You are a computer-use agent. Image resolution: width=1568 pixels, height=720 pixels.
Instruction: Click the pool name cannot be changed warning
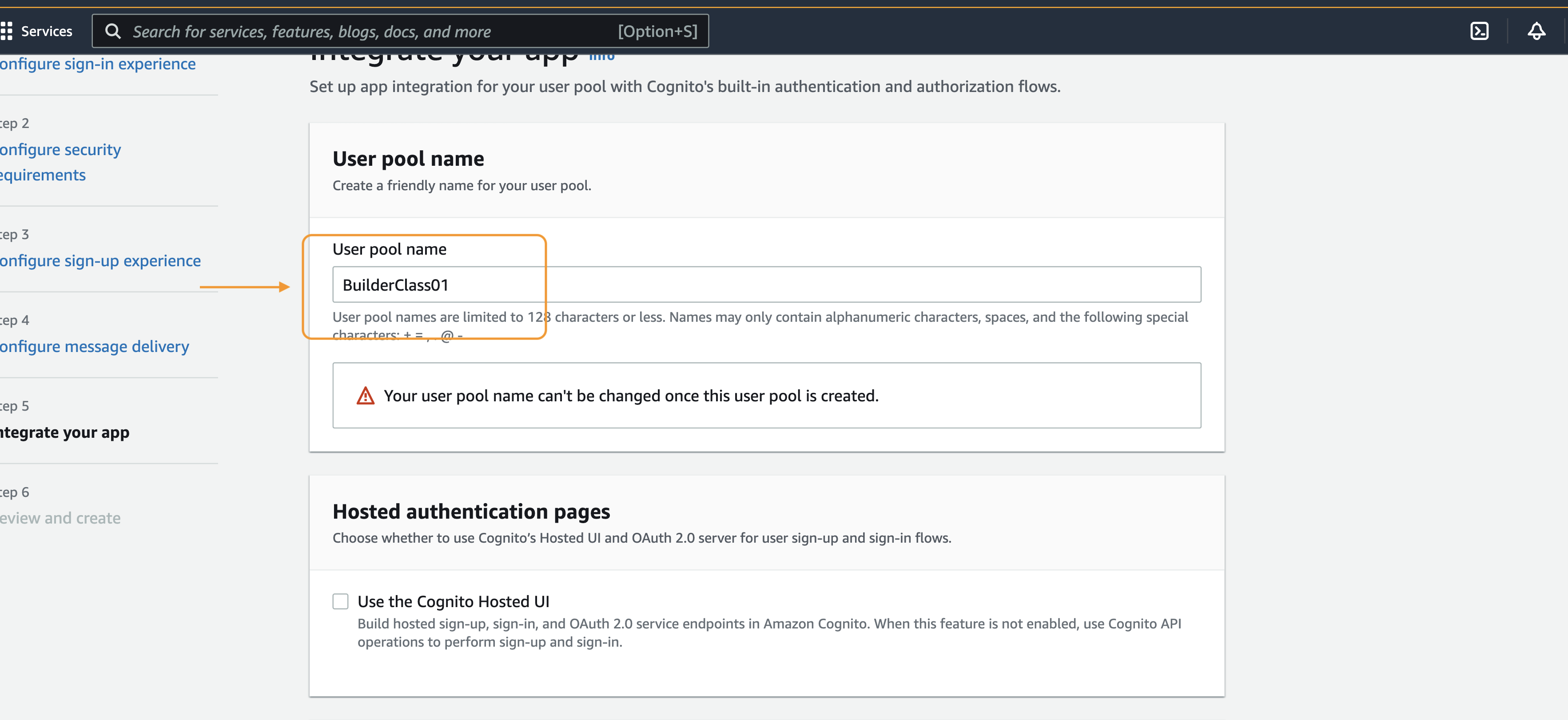pos(766,395)
